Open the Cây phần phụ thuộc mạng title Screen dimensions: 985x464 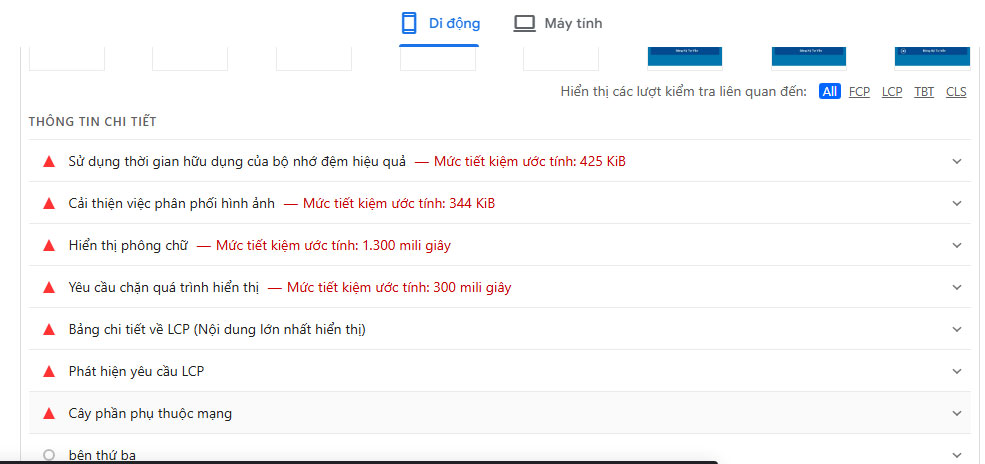point(150,413)
